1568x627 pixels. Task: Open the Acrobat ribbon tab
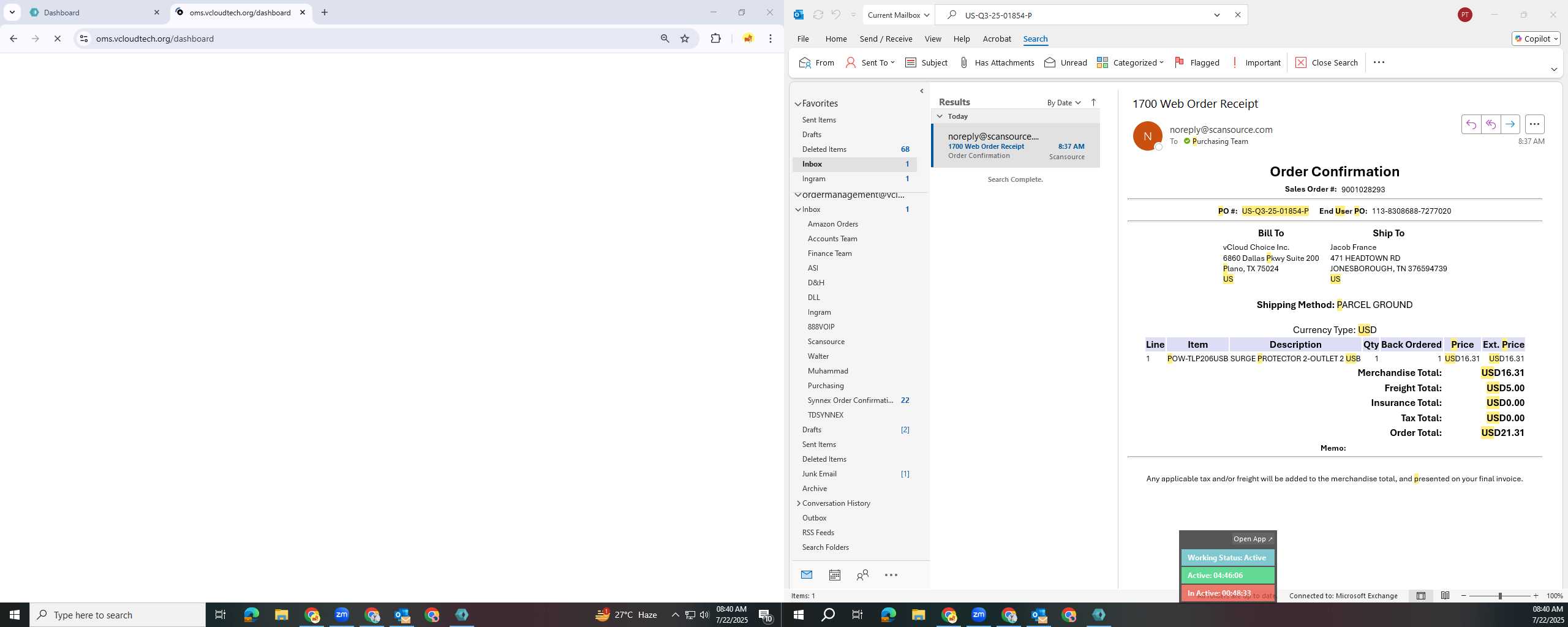click(x=997, y=39)
